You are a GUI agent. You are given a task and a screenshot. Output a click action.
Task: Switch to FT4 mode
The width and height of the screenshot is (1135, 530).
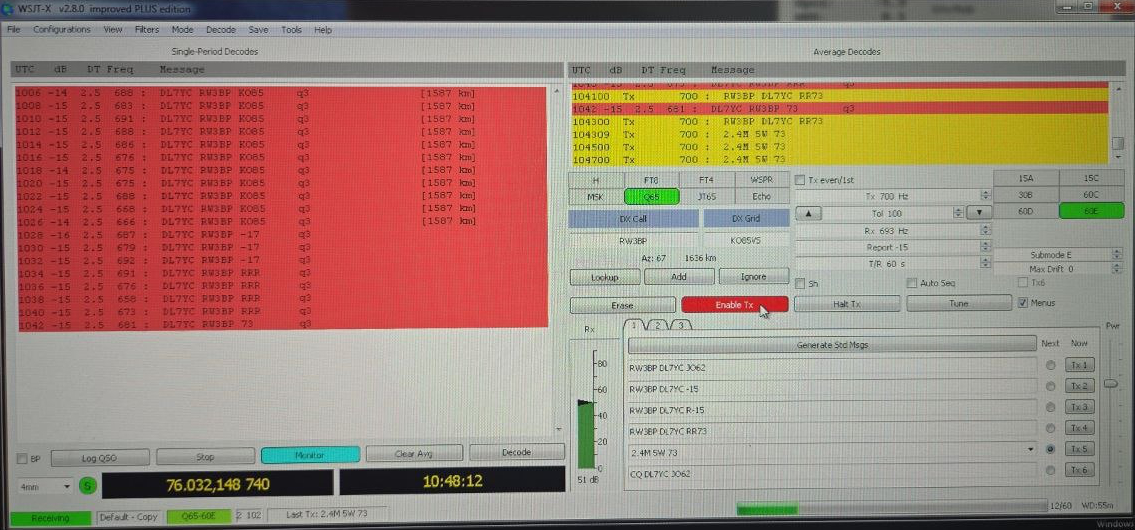(706, 180)
